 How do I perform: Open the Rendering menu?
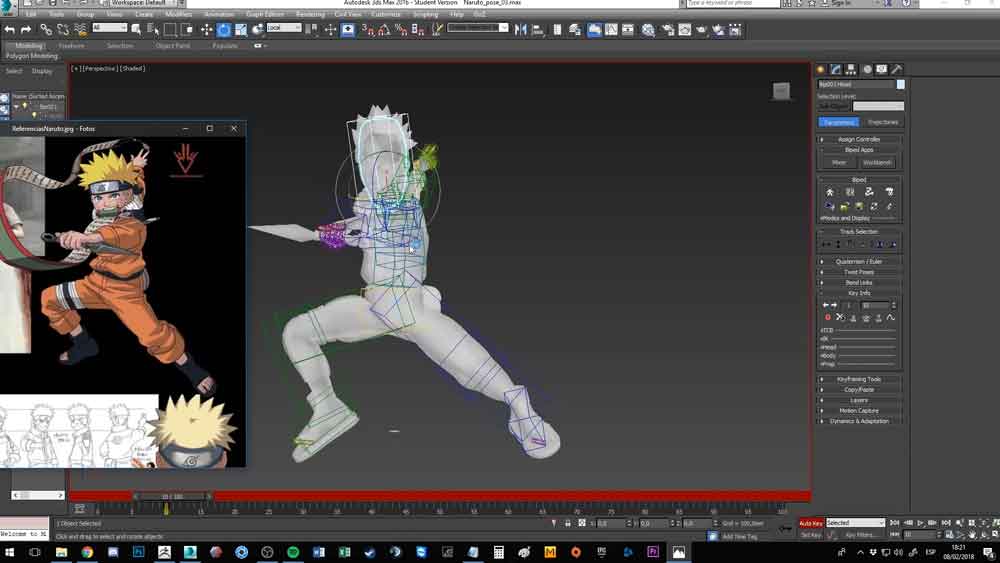(x=311, y=14)
